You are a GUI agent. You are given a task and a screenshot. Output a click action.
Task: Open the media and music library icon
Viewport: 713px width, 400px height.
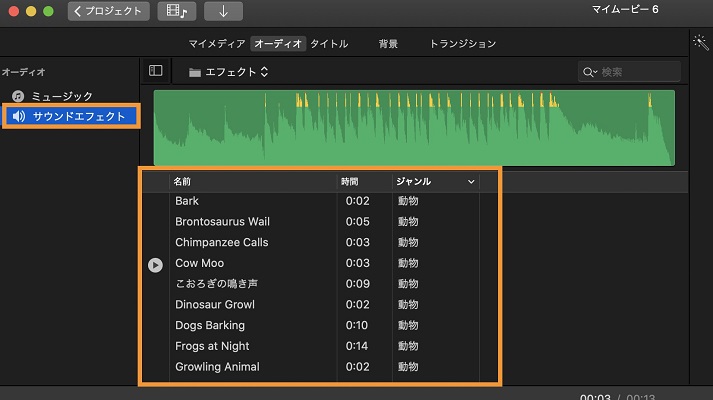(x=177, y=11)
